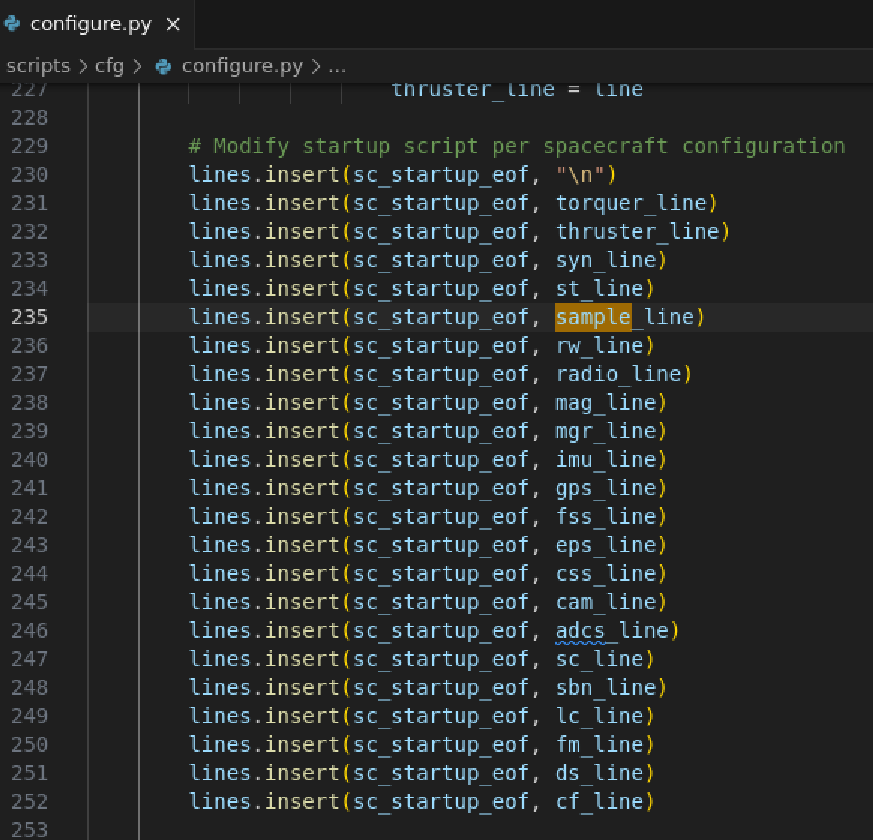Click 'imu_line' on line 240
The width and height of the screenshot is (873, 840).
tap(606, 459)
